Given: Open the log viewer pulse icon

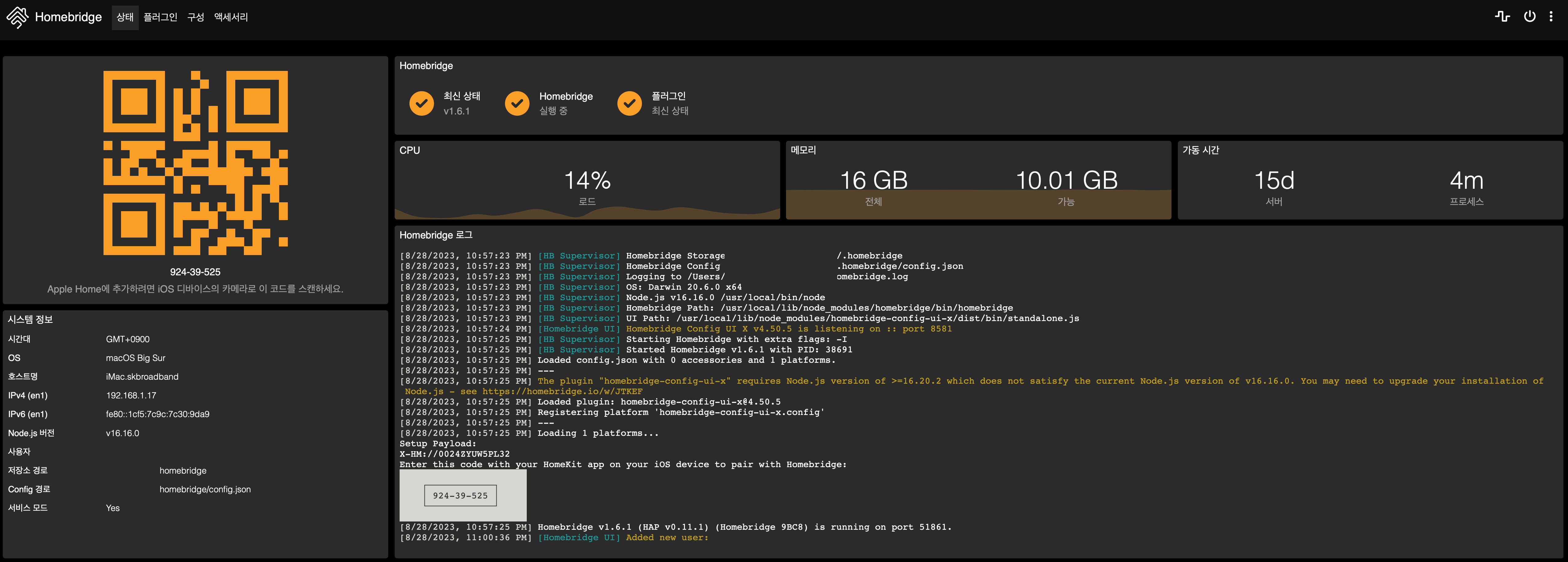Looking at the screenshot, I should tap(1502, 17).
